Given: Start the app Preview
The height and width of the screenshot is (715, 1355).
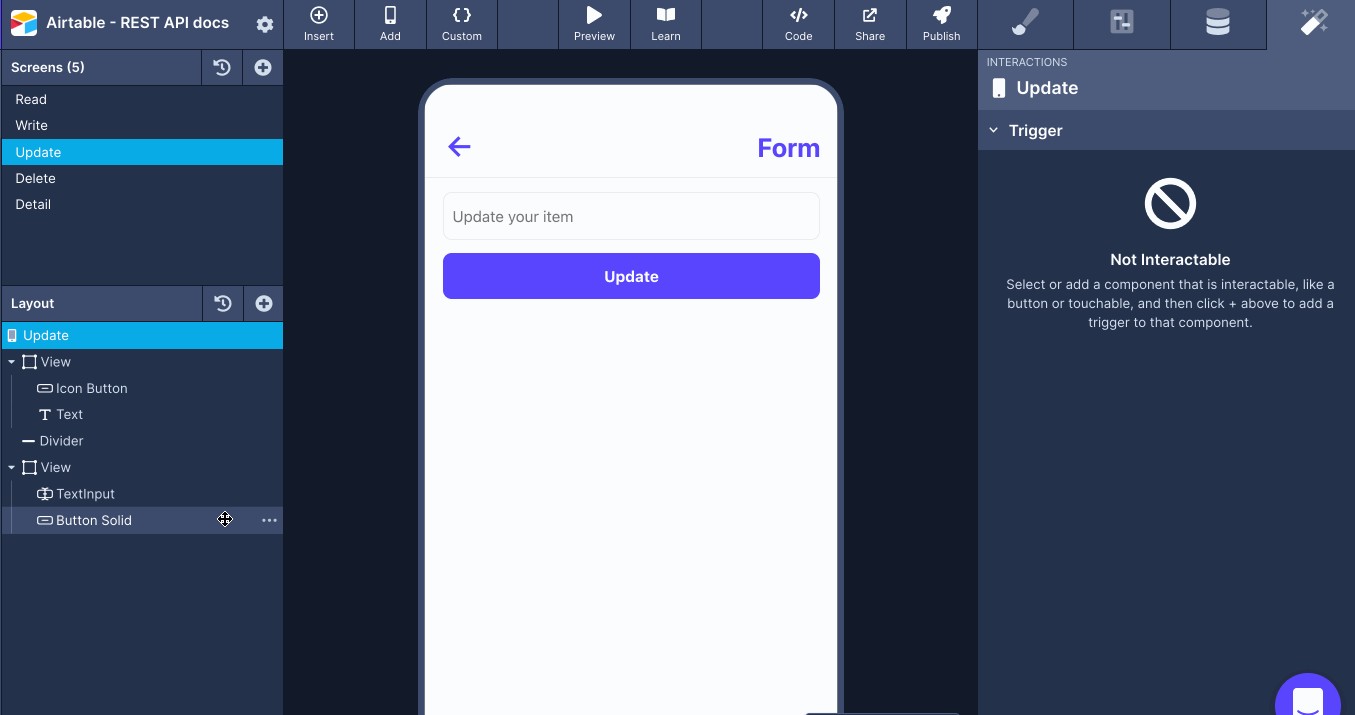Looking at the screenshot, I should coord(594,25).
